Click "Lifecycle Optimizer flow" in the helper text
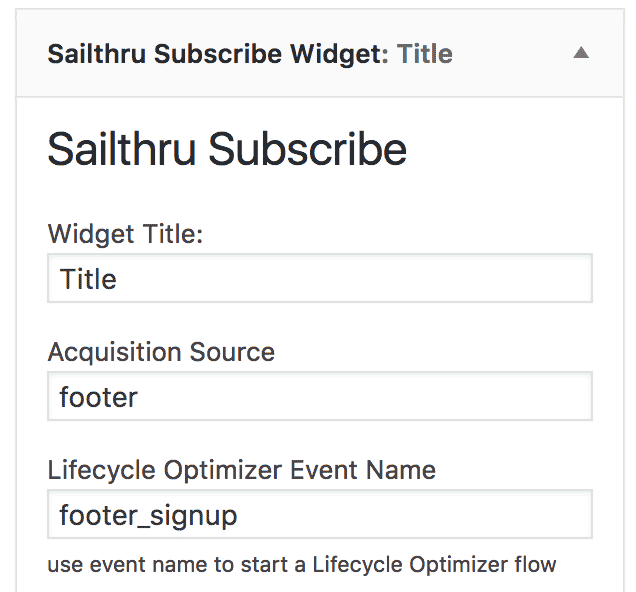636x592 pixels. coord(434,564)
